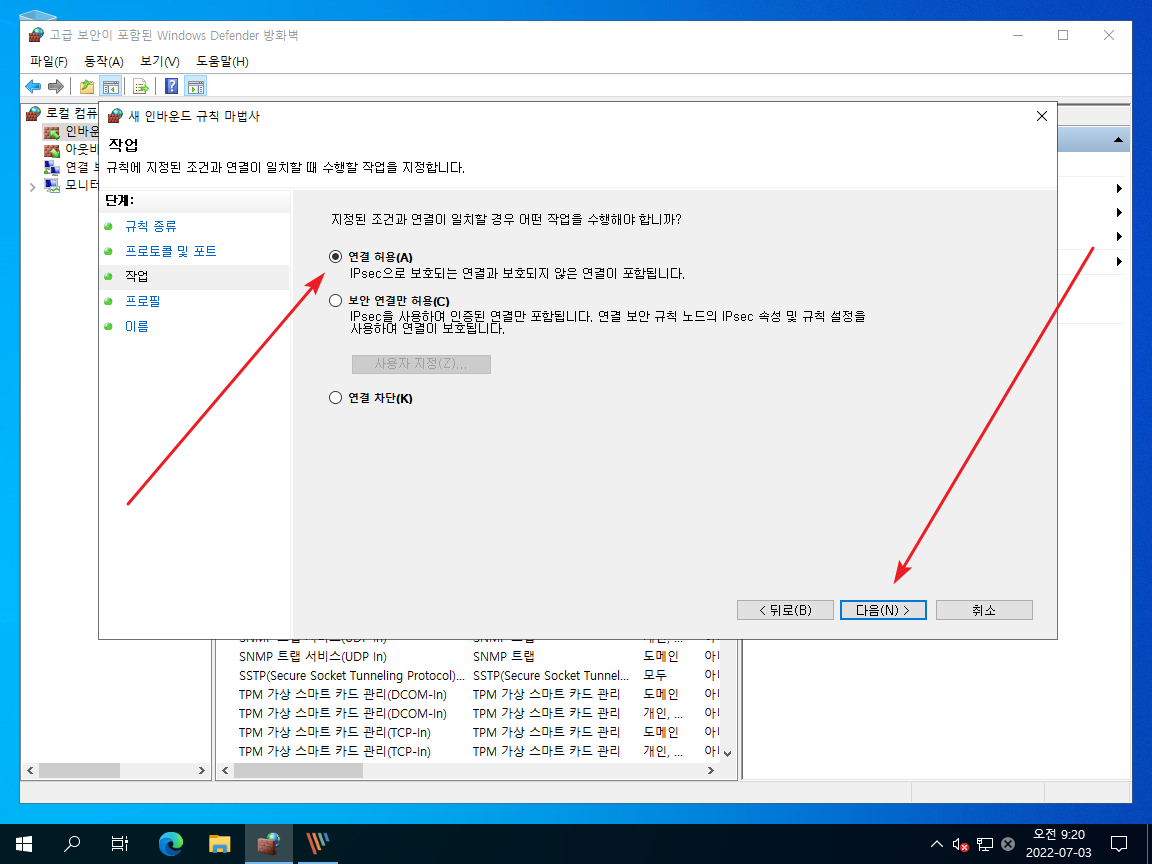
Task: Click the 인바운드 규칙 tree node icon
Action: [x=51, y=132]
